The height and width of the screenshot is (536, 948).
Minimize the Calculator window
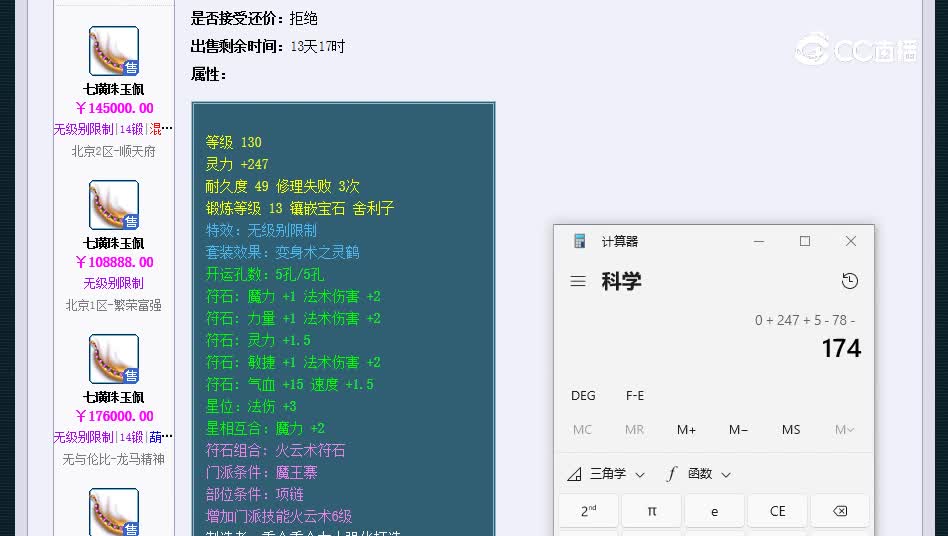(759, 241)
